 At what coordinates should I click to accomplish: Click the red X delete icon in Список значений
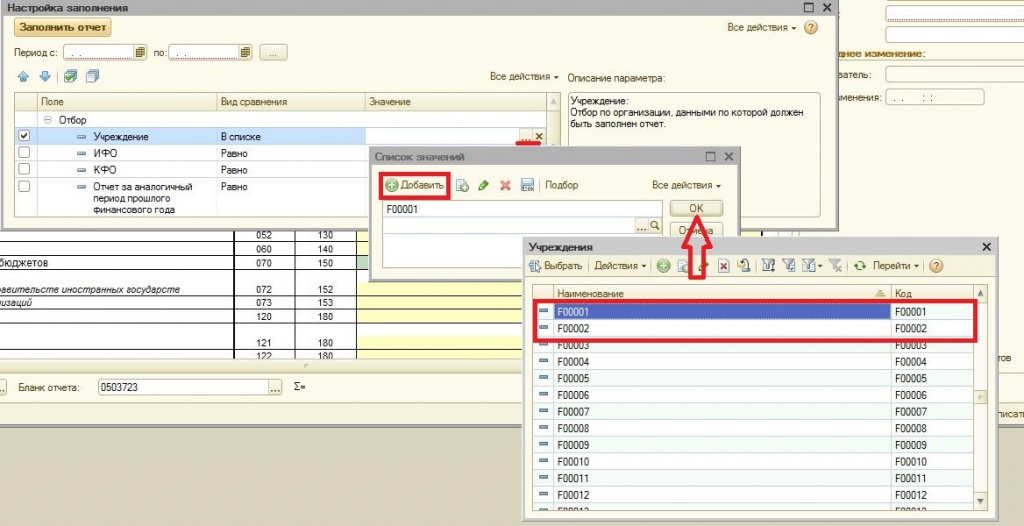[505, 186]
